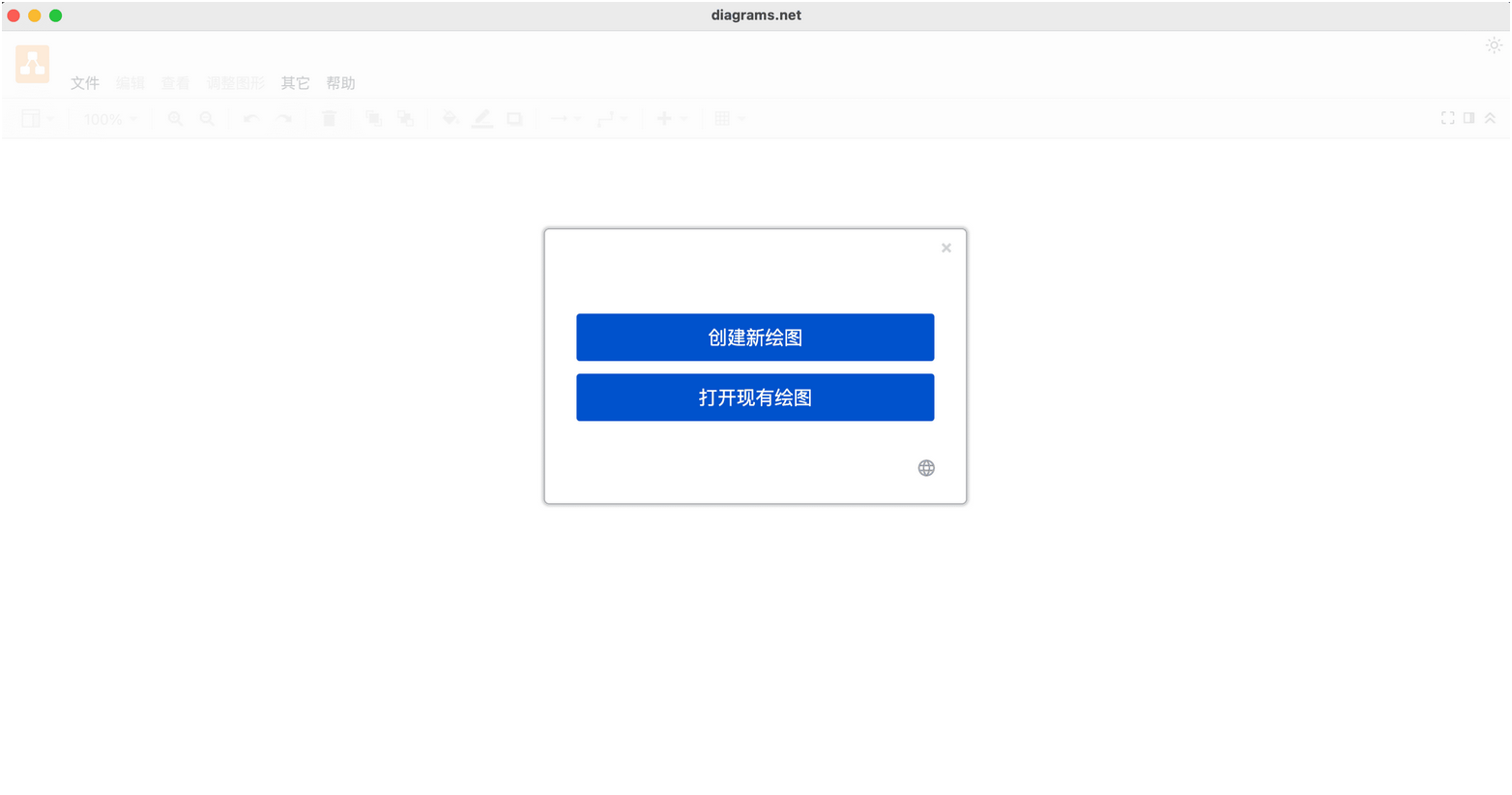Open the 帮助 menu
Image resolution: width=1512 pixels, height=795 pixels.
[x=340, y=83]
